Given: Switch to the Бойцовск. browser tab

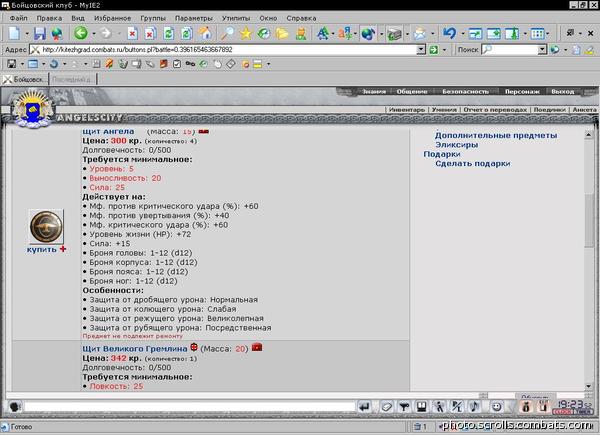Looking at the screenshot, I should [x=24, y=79].
